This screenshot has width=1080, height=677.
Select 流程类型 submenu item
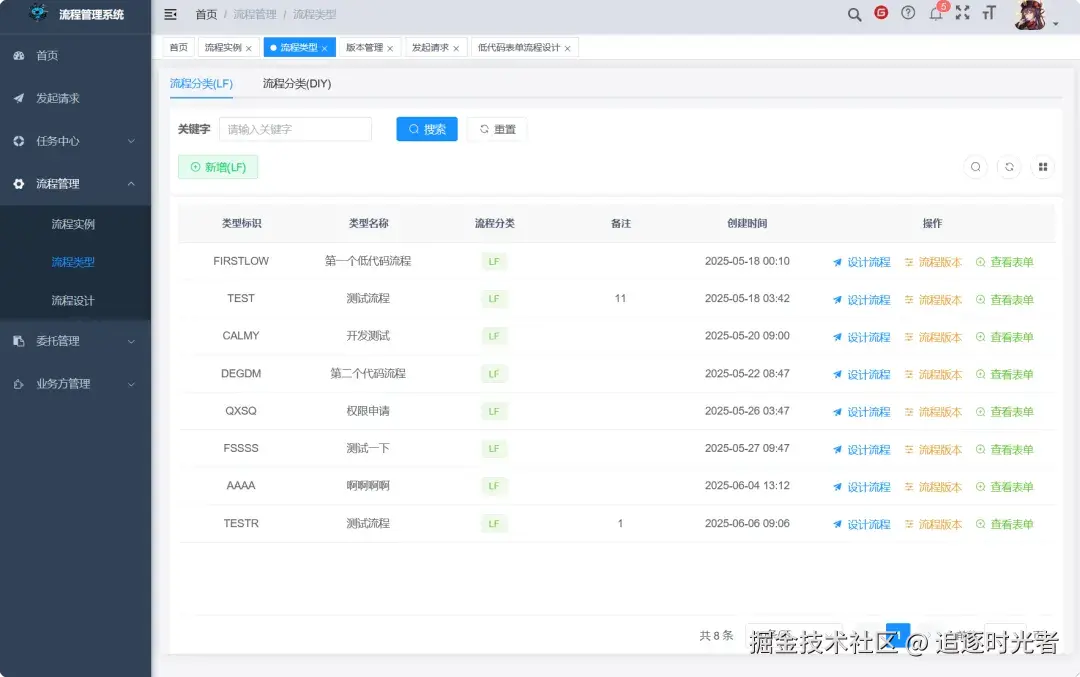(x=75, y=262)
